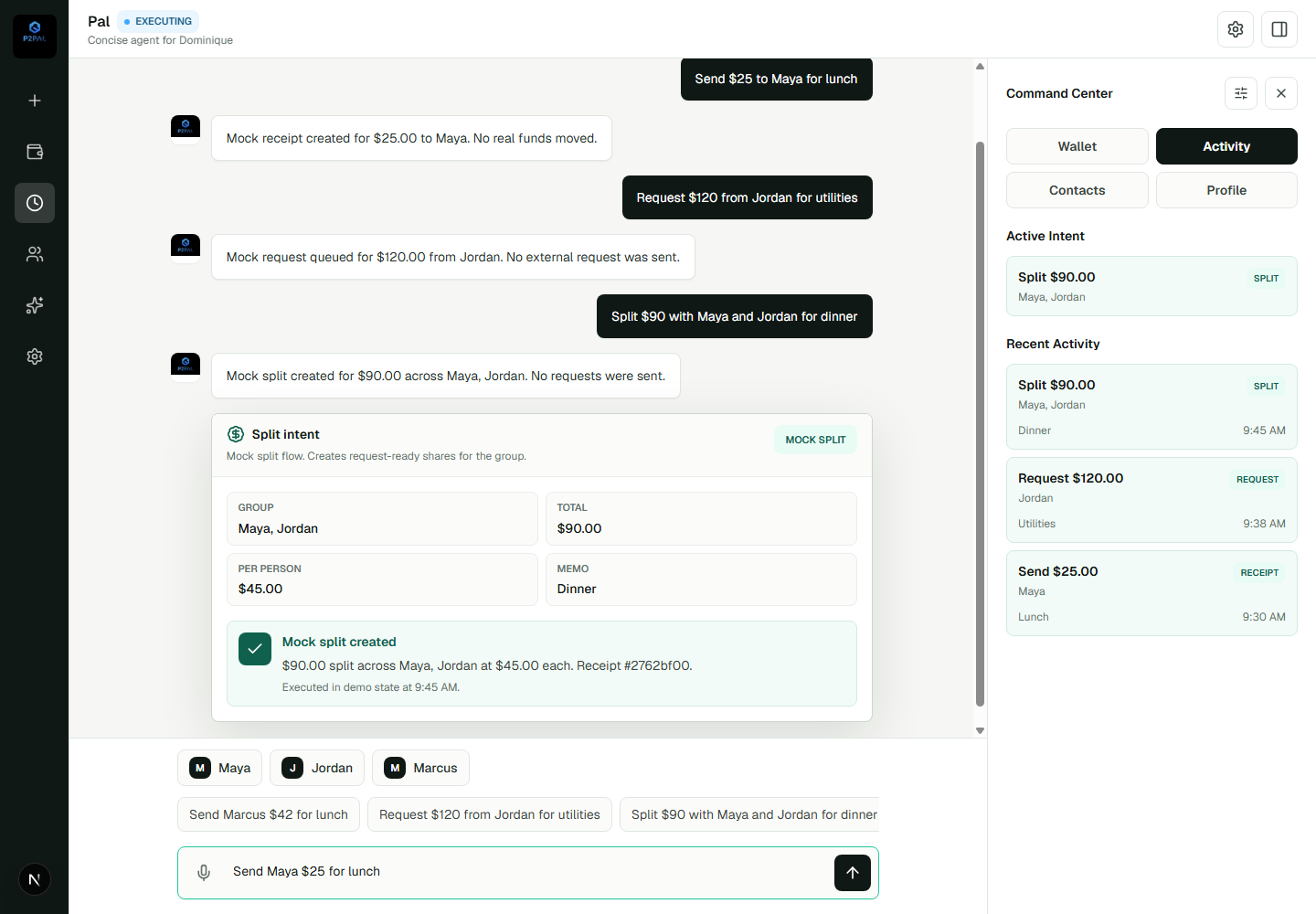Viewport: 1316px width, 914px height.
Task: Click Concise agent for Dominique subtitle
Action: pyautogui.click(x=160, y=40)
